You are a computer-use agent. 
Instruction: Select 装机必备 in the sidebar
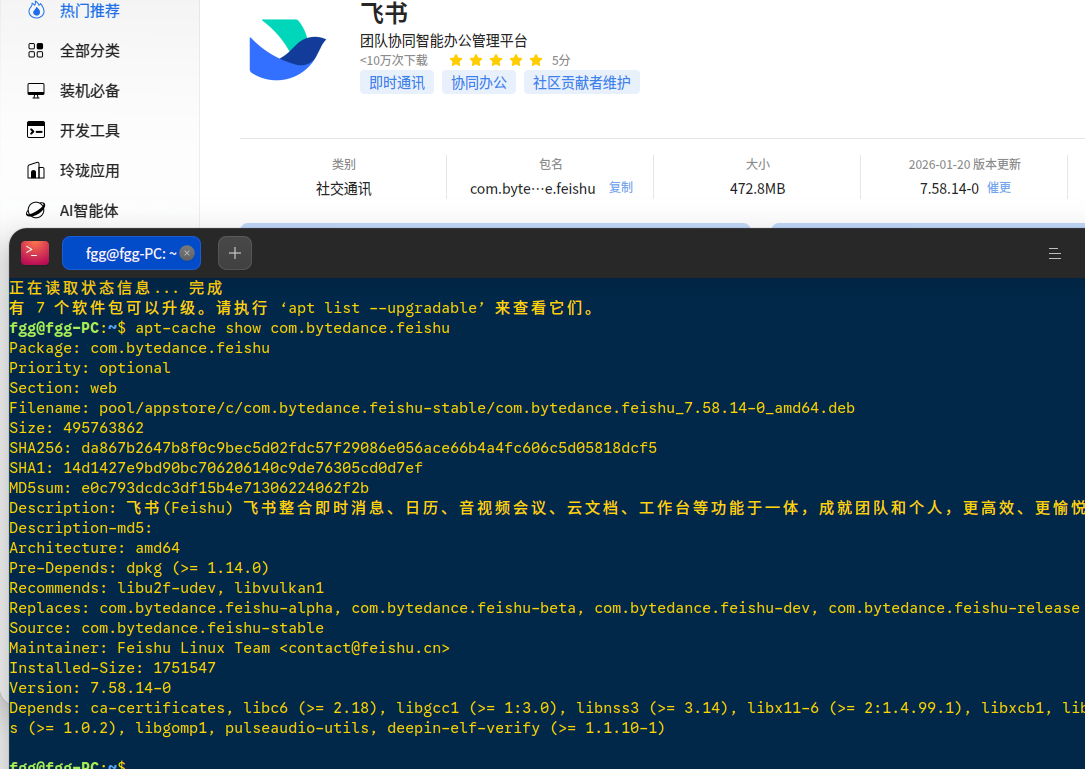pyautogui.click(x=89, y=91)
